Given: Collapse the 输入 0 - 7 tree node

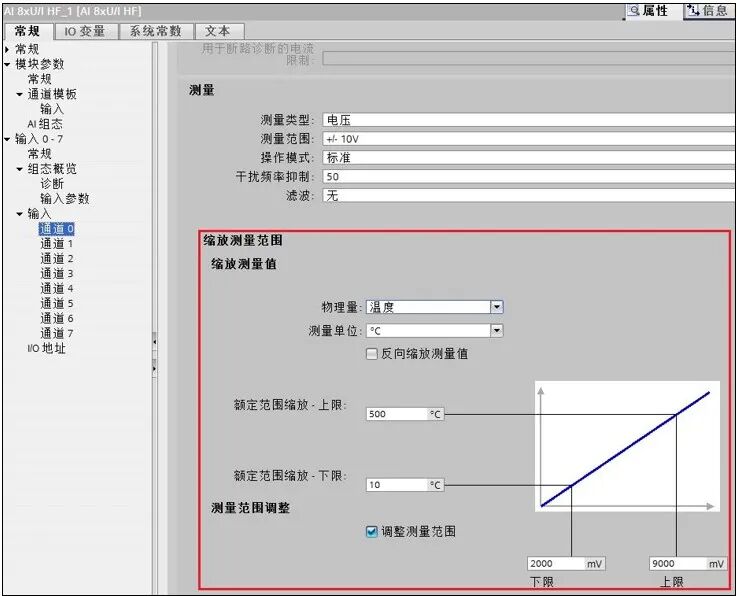Looking at the screenshot, I should point(7,139).
